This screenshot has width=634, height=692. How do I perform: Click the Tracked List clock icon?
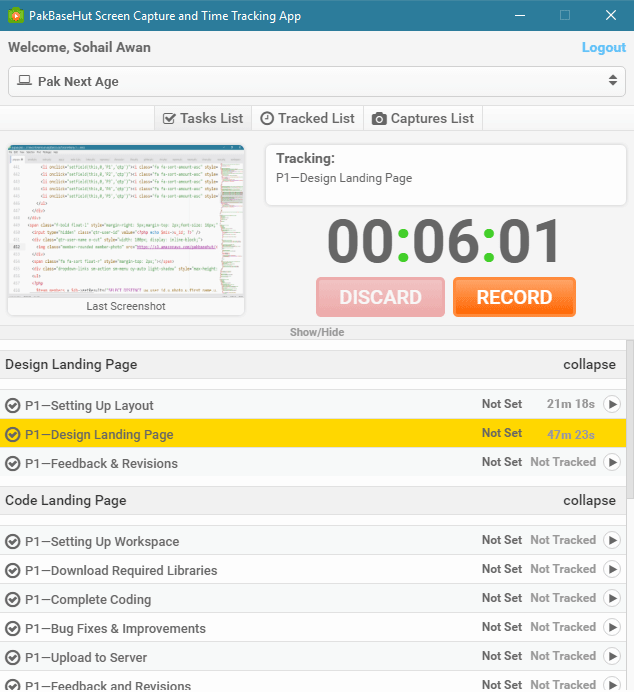(267, 118)
